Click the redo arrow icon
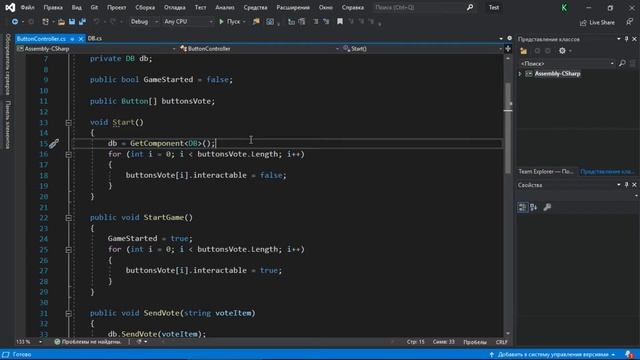This screenshot has width=640, height=360. tap(113, 22)
